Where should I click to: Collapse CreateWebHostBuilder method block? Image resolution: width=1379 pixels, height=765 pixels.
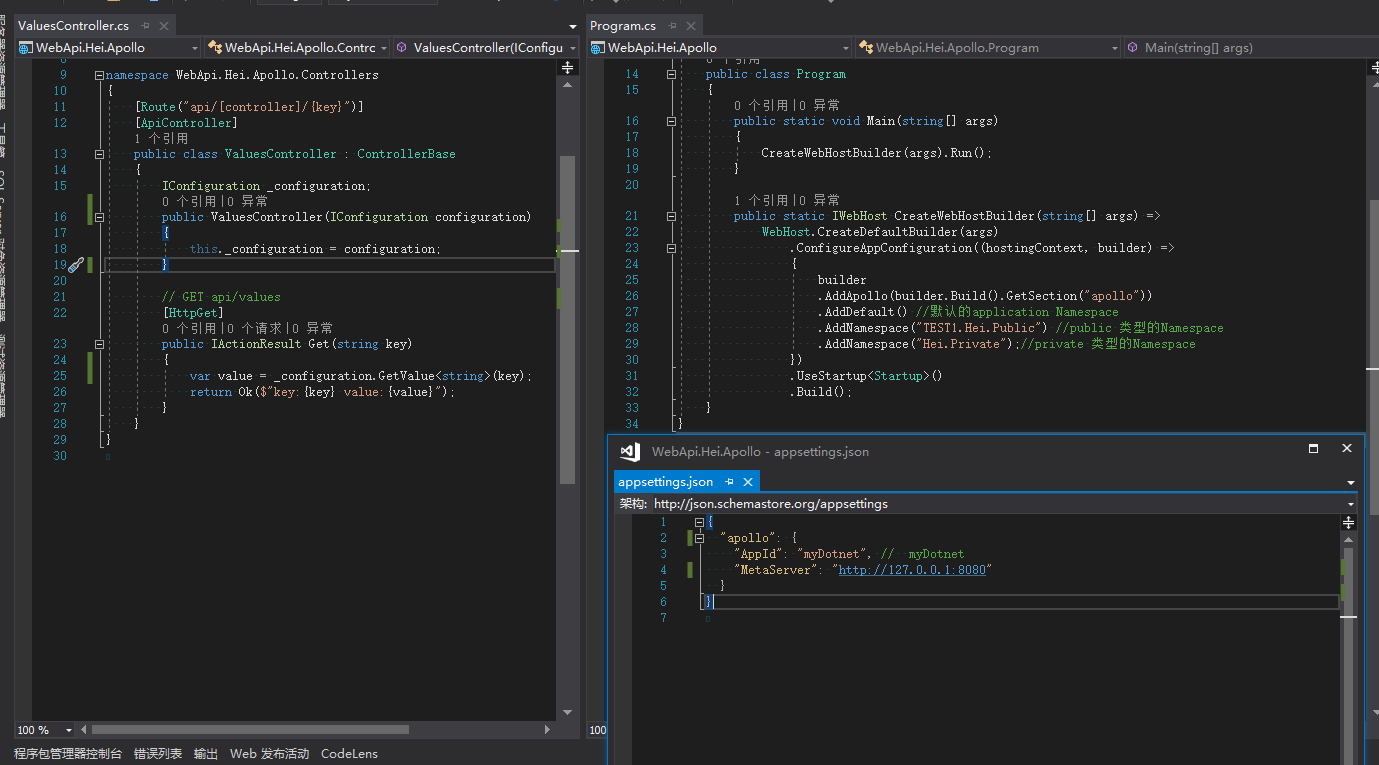point(671,216)
